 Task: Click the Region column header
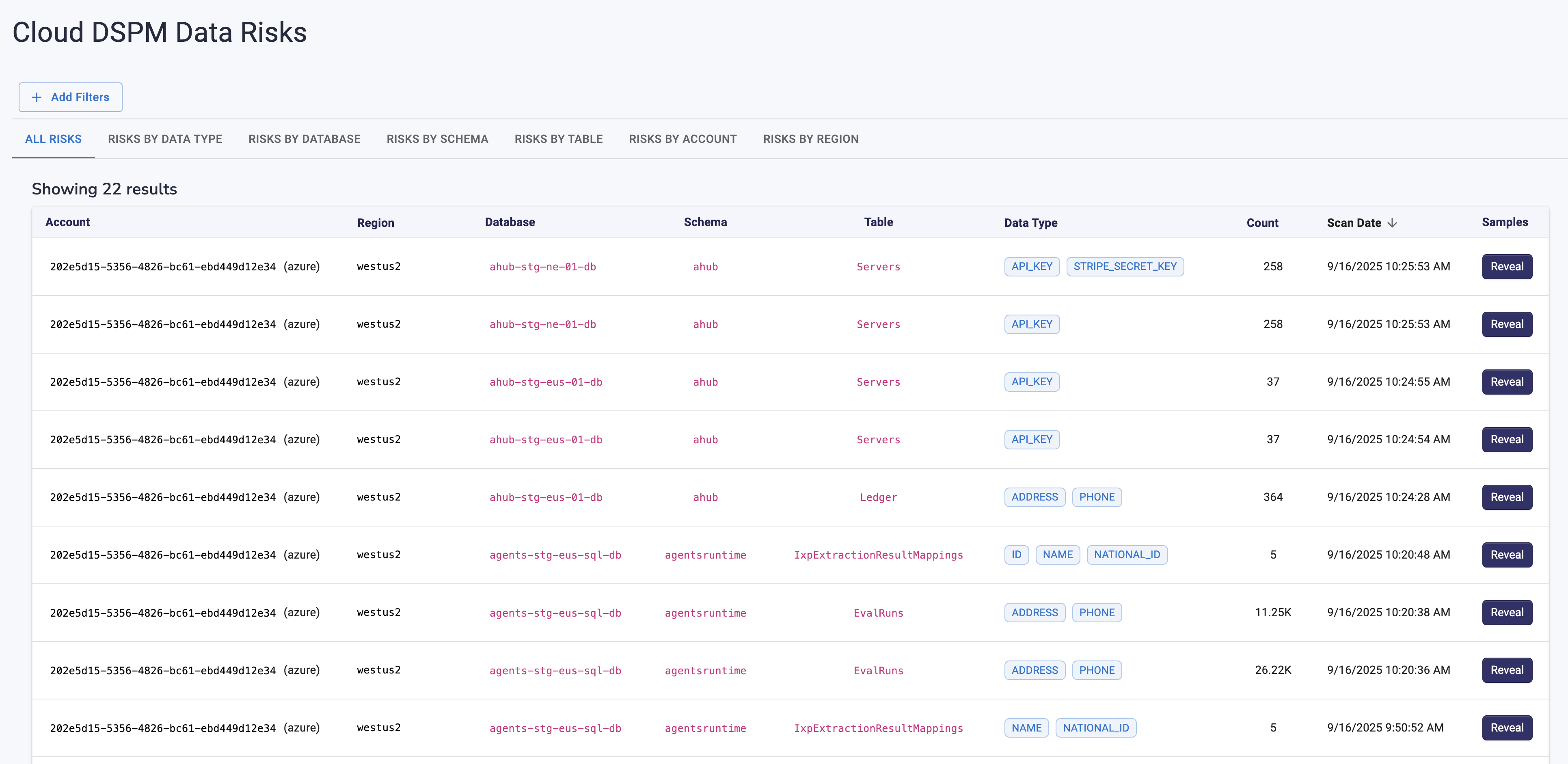coord(376,223)
